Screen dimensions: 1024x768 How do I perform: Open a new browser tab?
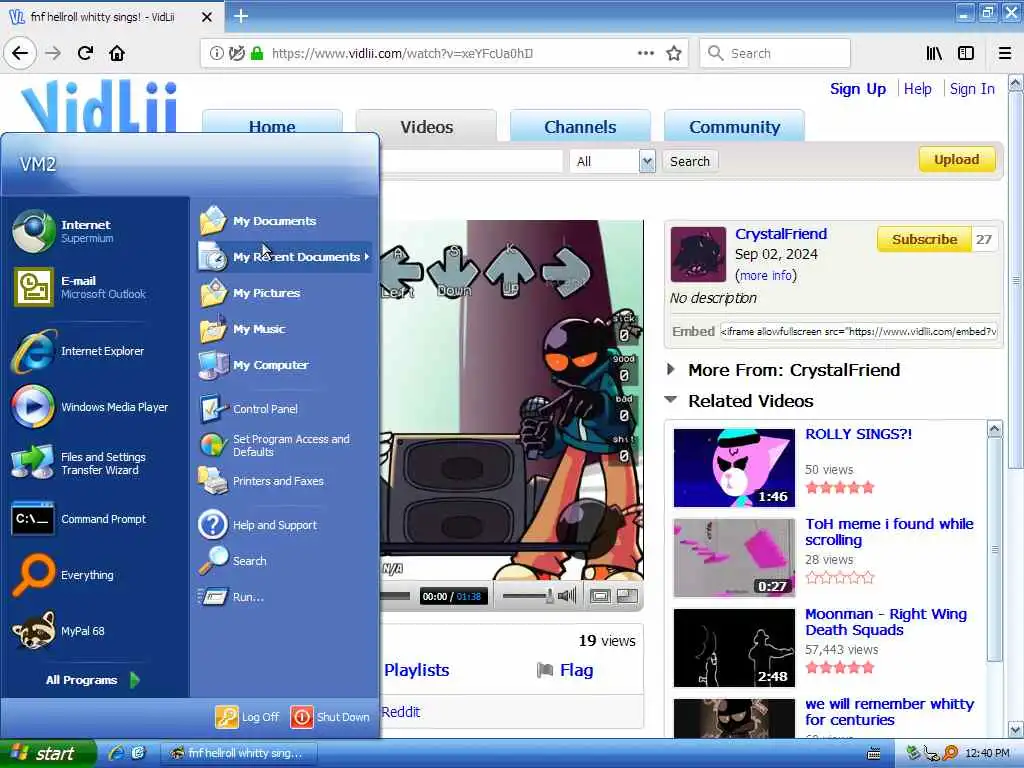(x=241, y=16)
